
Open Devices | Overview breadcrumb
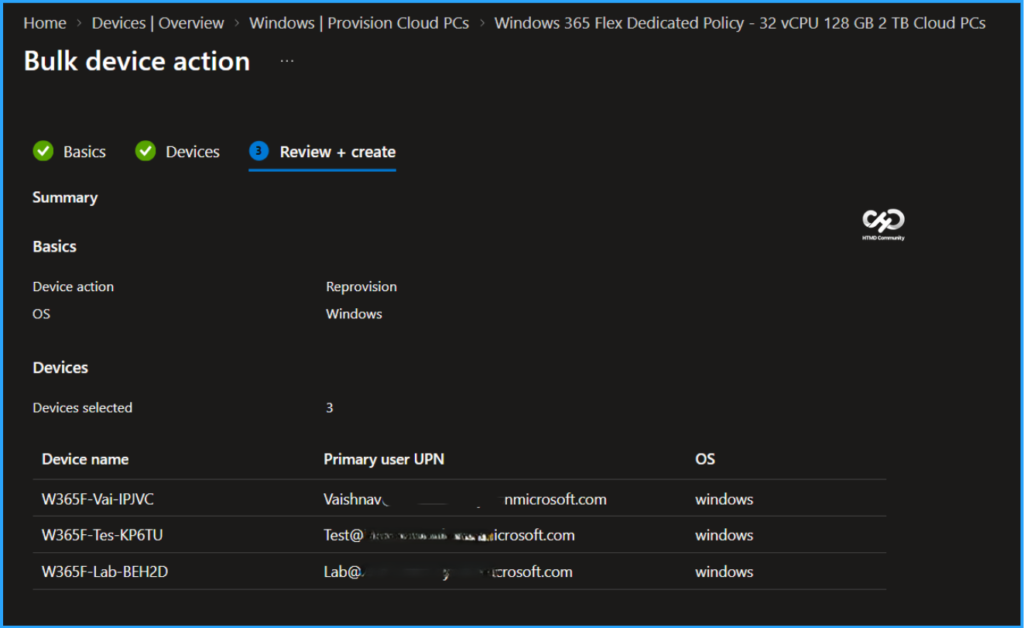(157, 23)
